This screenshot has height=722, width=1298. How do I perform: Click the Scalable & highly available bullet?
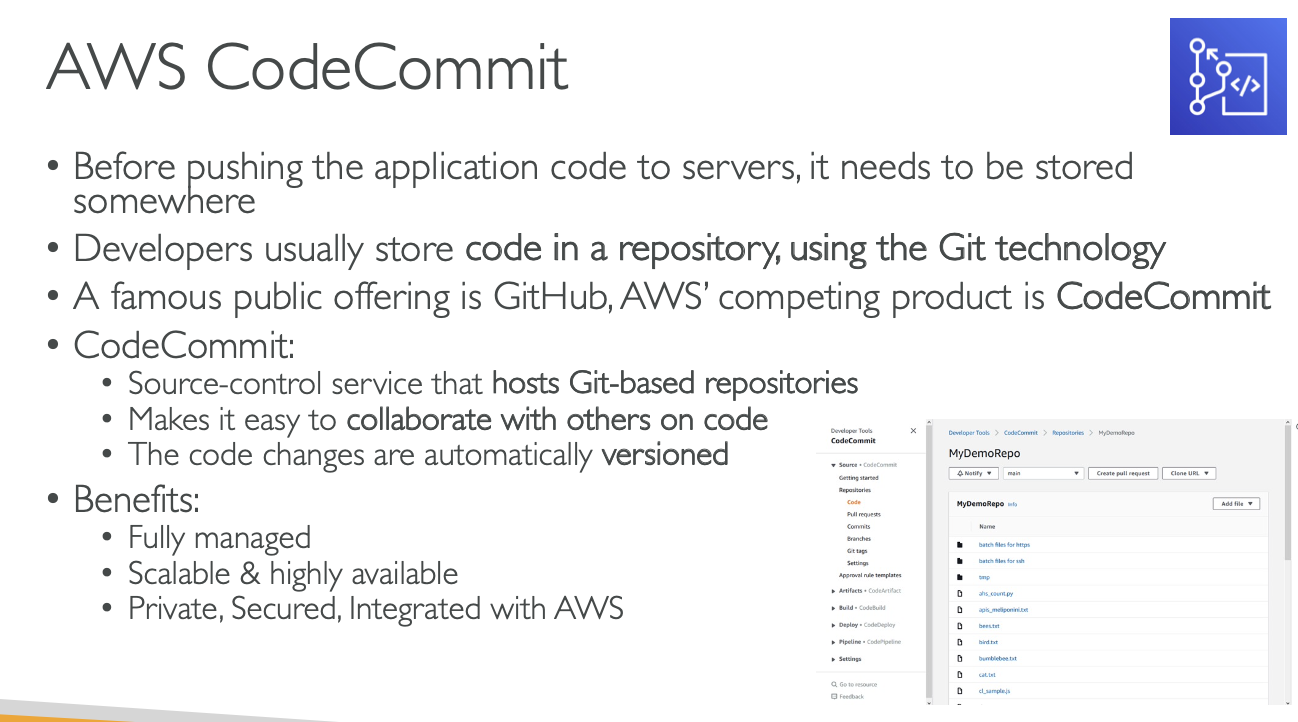pos(293,573)
